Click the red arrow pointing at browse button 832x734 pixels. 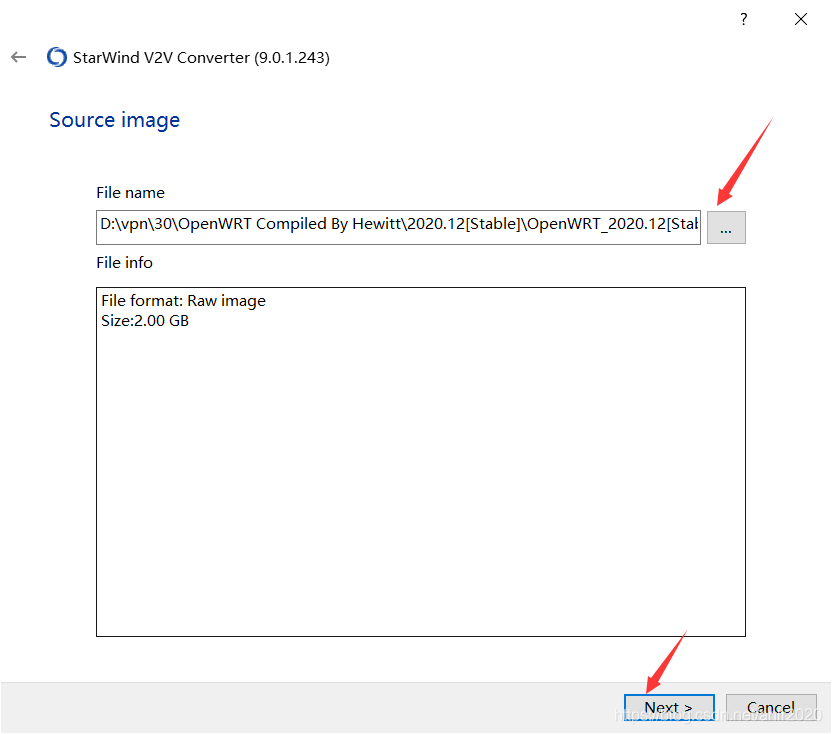(745, 161)
